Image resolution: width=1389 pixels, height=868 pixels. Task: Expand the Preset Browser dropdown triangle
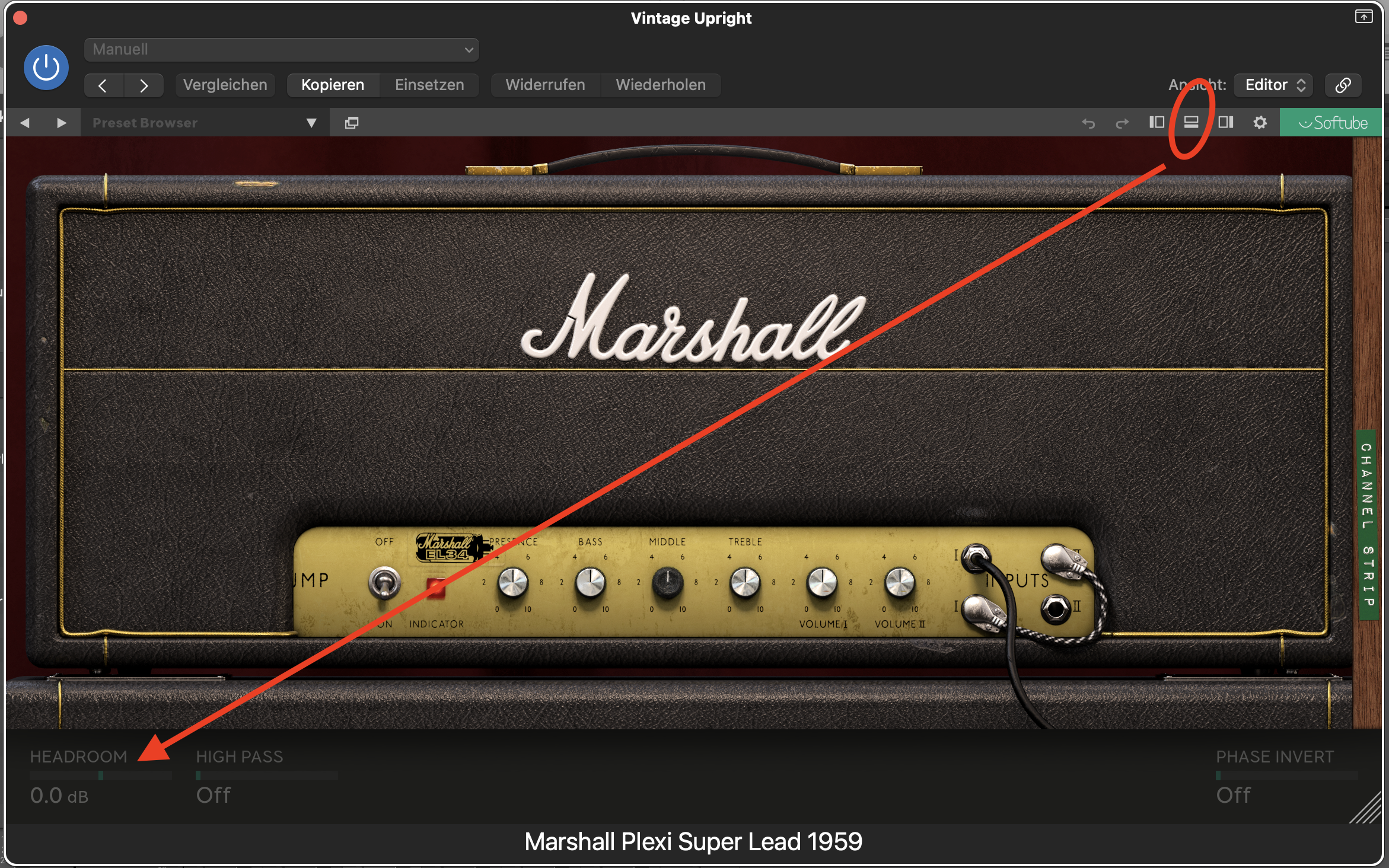tap(311, 123)
